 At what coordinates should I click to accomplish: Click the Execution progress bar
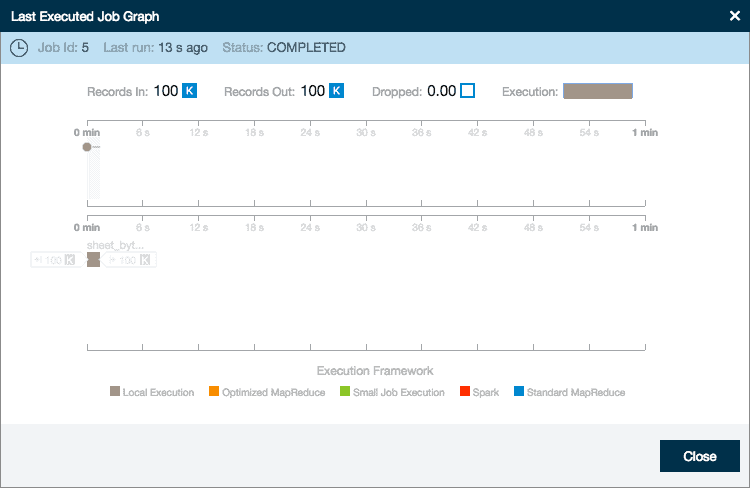[x=597, y=91]
